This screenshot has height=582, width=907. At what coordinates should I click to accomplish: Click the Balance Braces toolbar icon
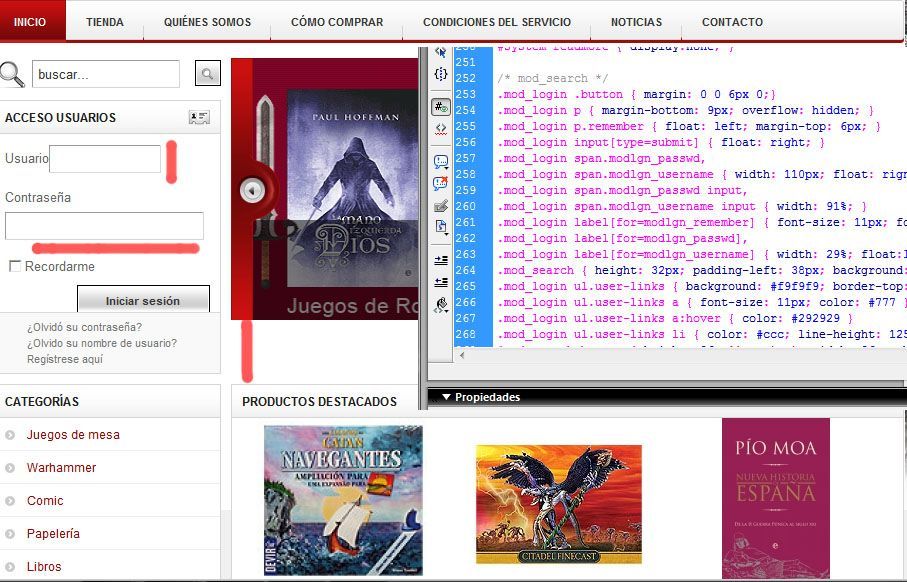tap(441, 74)
